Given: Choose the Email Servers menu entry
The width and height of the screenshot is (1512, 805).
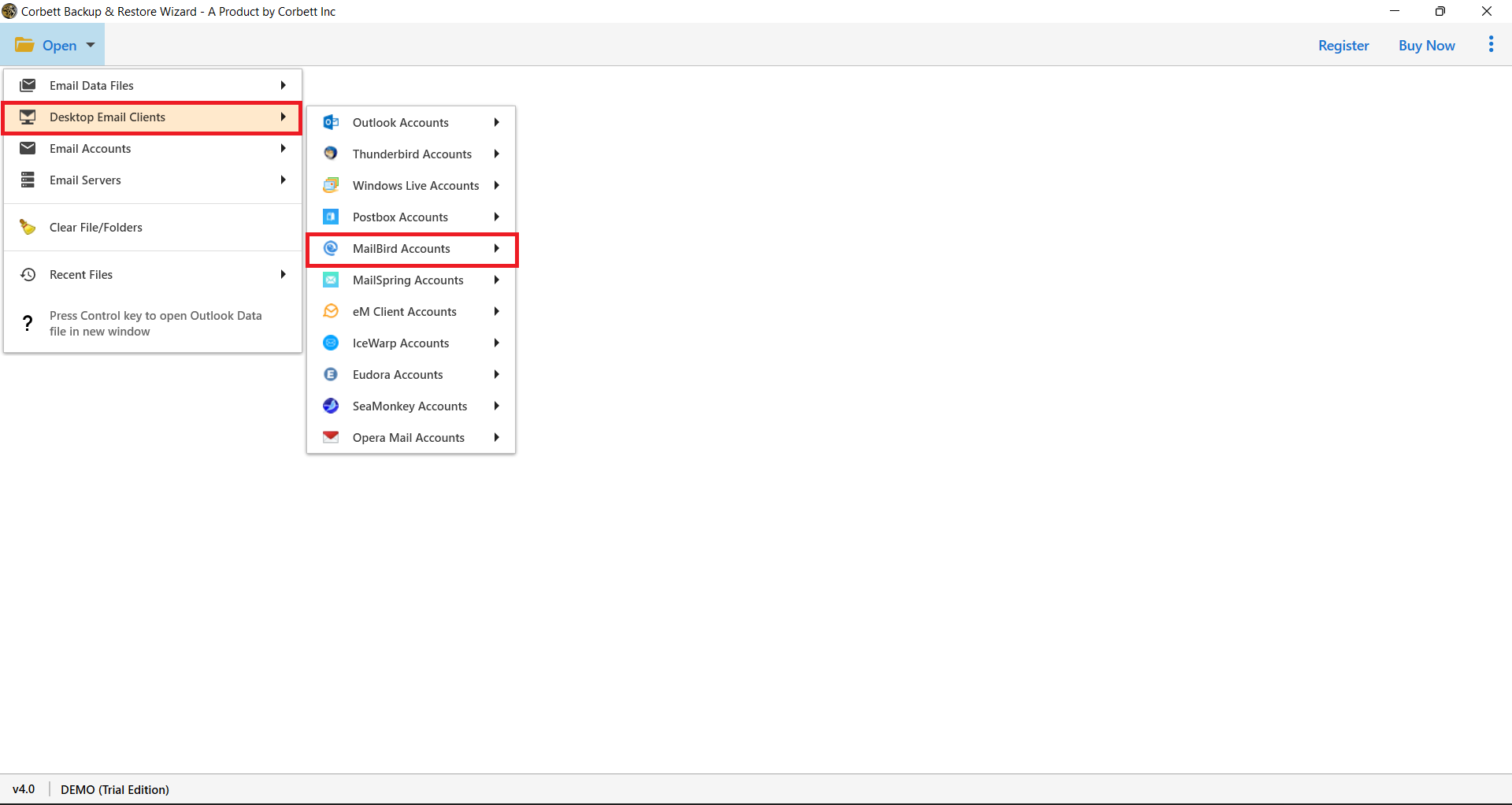Looking at the screenshot, I should click(153, 180).
